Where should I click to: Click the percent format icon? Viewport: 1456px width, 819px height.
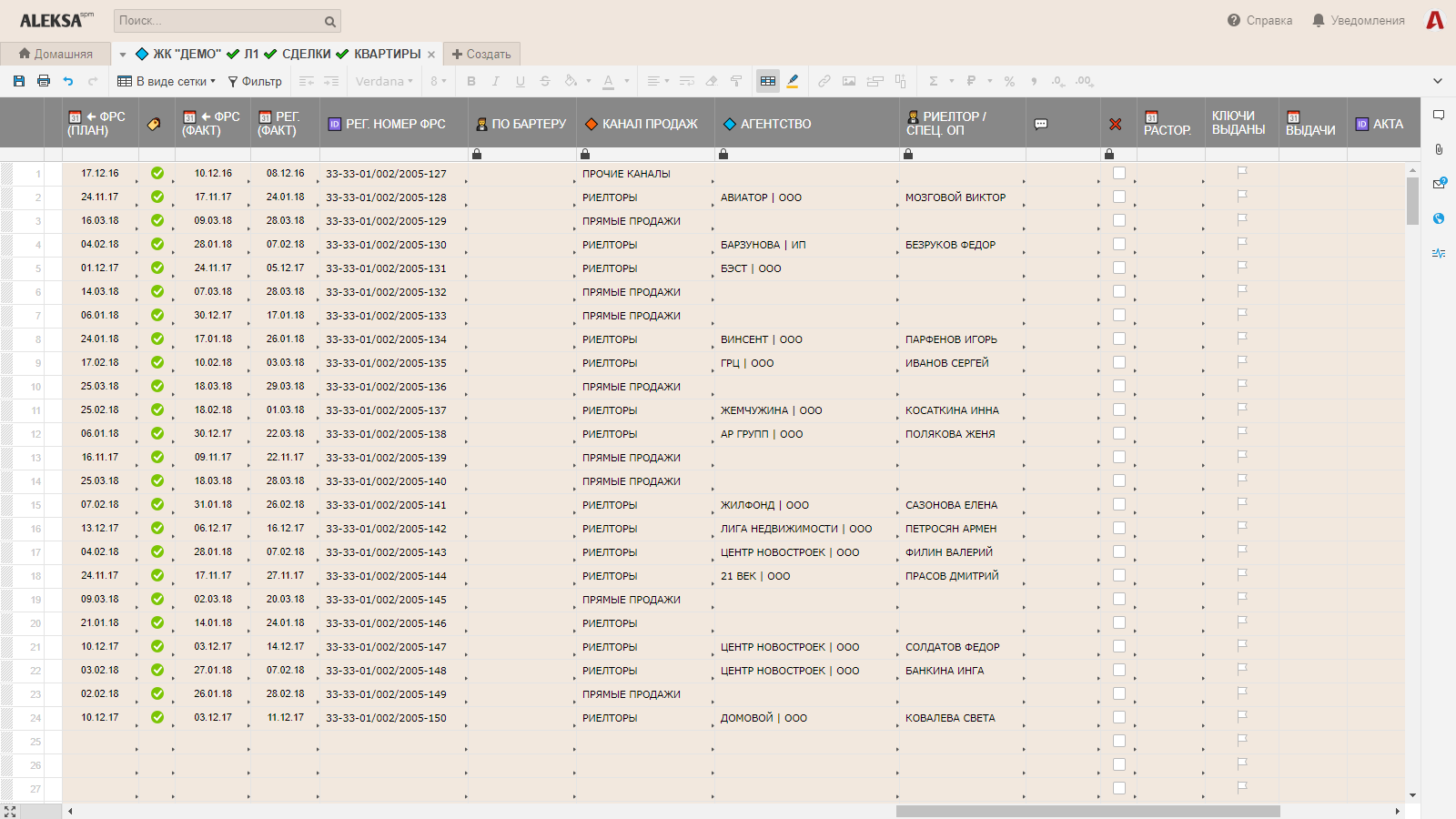[x=1009, y=81]
